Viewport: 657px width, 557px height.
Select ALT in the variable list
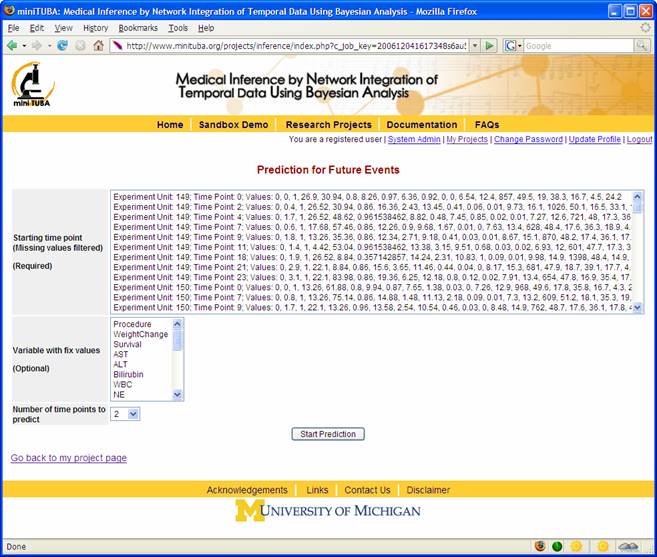[x=142, y=364]
